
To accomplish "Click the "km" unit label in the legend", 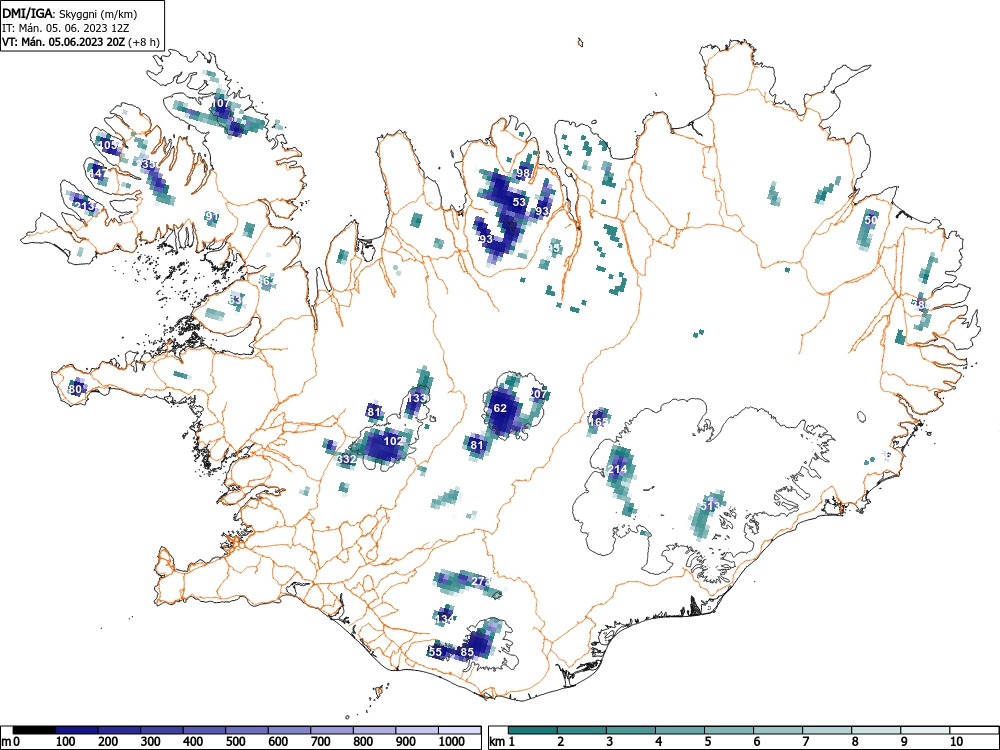I will [497, 742].
